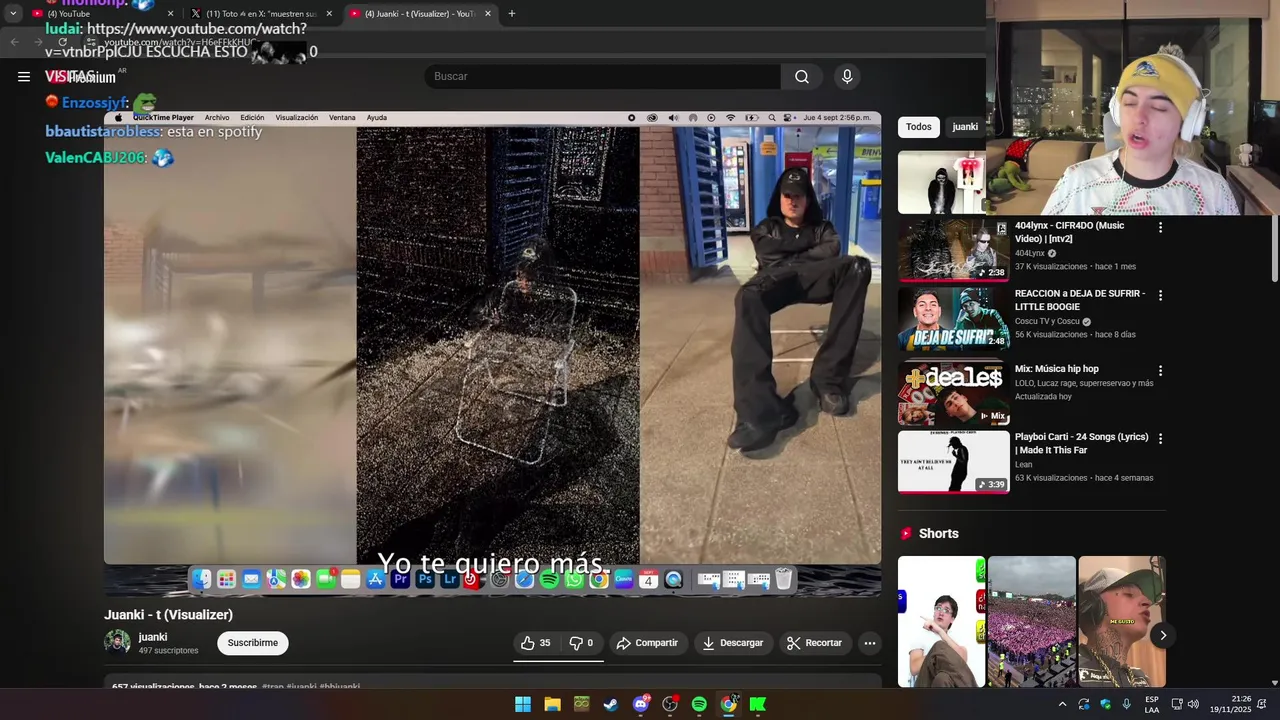Open Discord from the taskbar
This screenshot has height=720, width=1280.
[x=641, y=704]
